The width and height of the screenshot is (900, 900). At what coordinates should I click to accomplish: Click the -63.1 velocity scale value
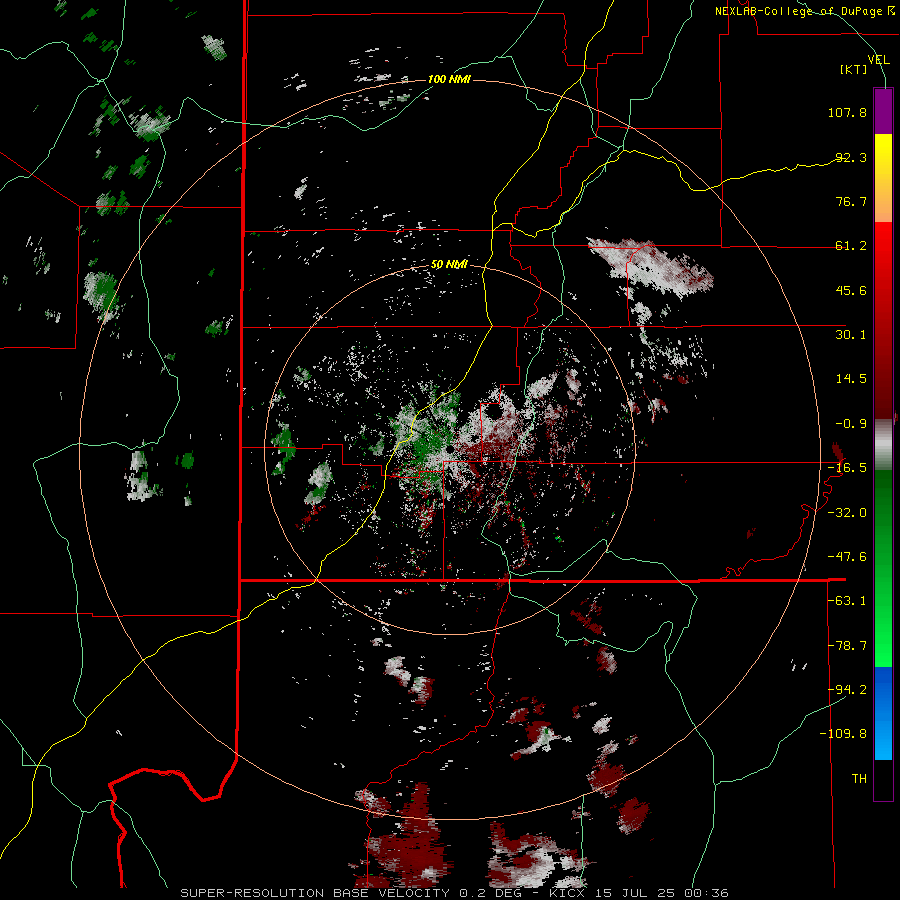click(847, 601)
